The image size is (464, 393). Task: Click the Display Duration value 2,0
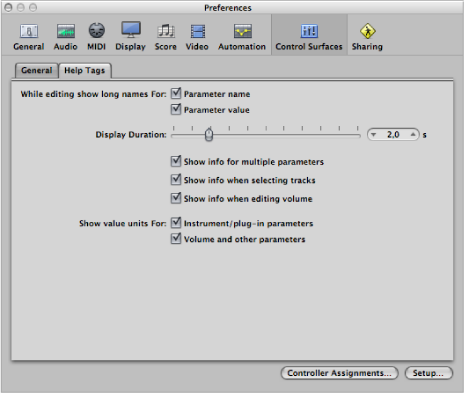click(x=393, y=135)
